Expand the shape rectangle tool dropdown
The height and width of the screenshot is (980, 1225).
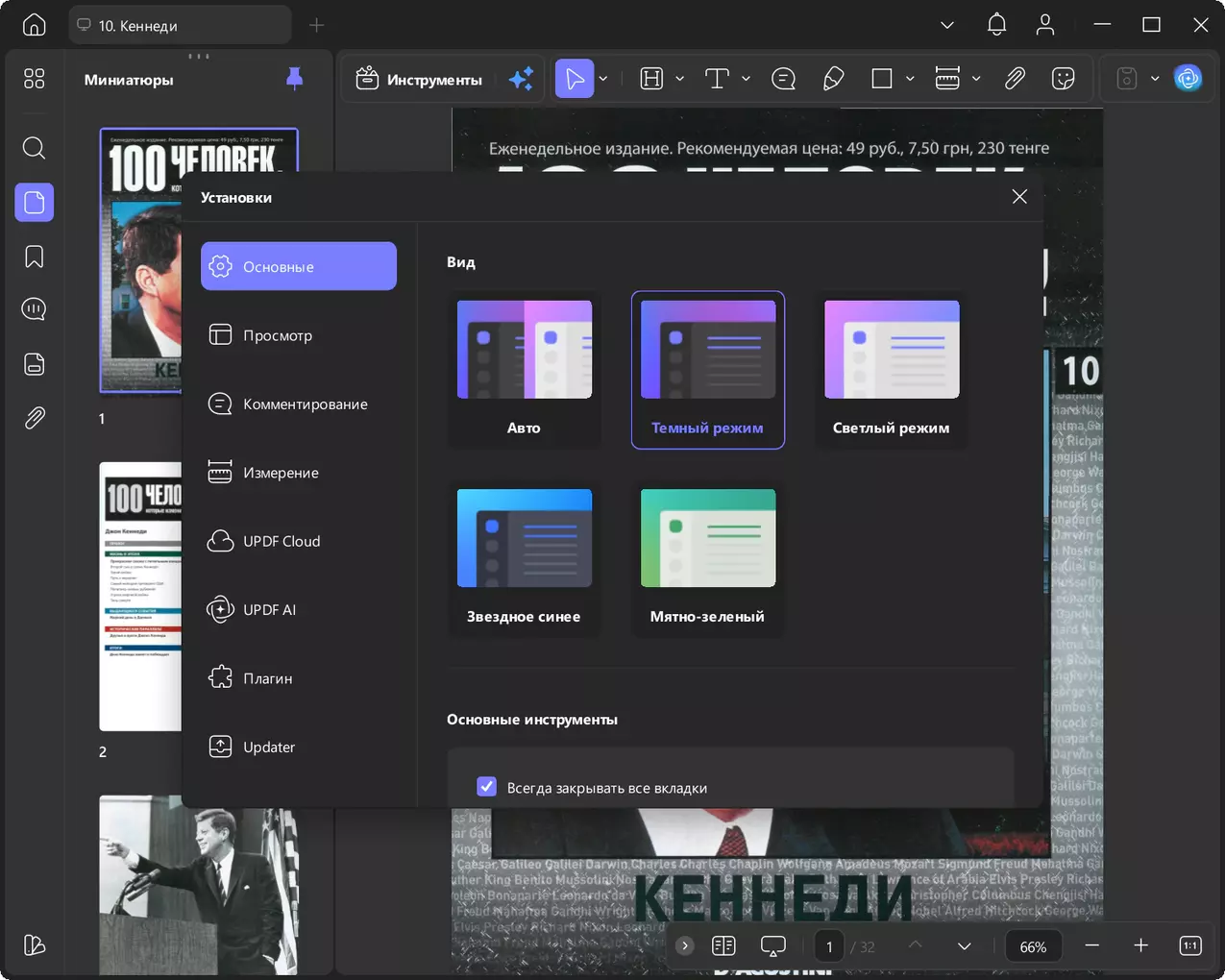coord(910,79)
